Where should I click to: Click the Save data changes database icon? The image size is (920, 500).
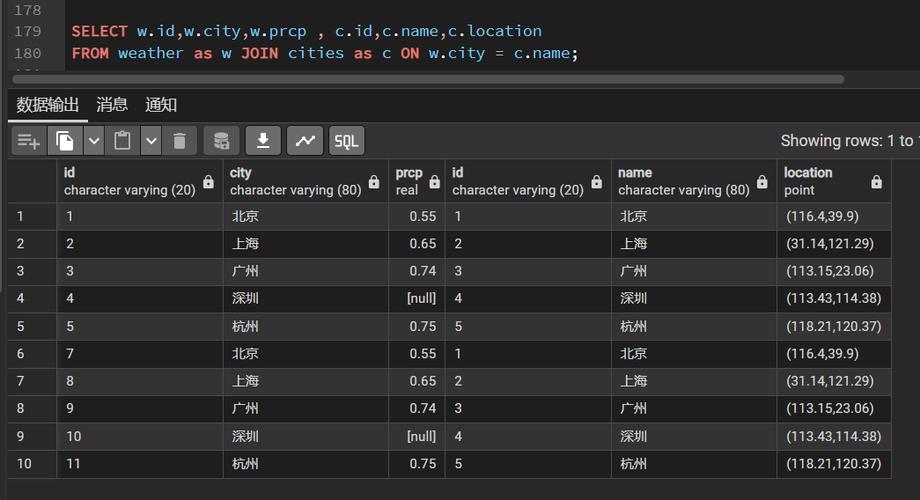tap(221, 141)
